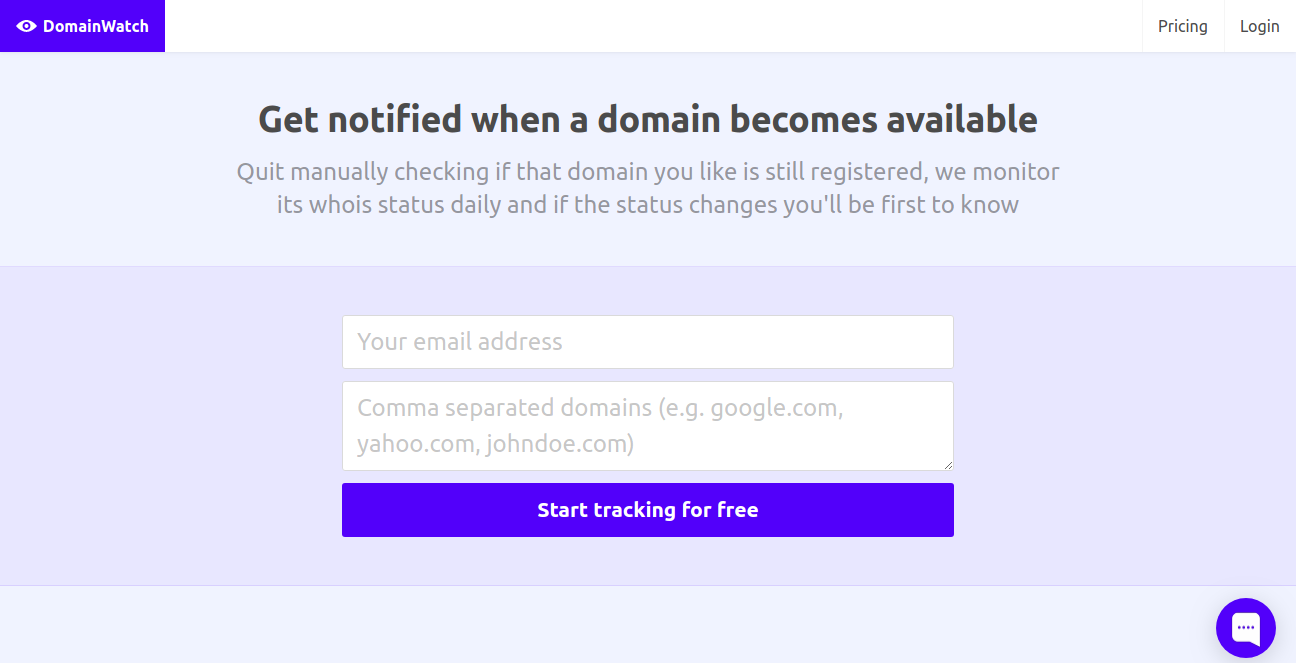The height and width of the screenshot is (663, 1296).
Task: Click the subheading line starting 'its whois status'
Action: 647,205
